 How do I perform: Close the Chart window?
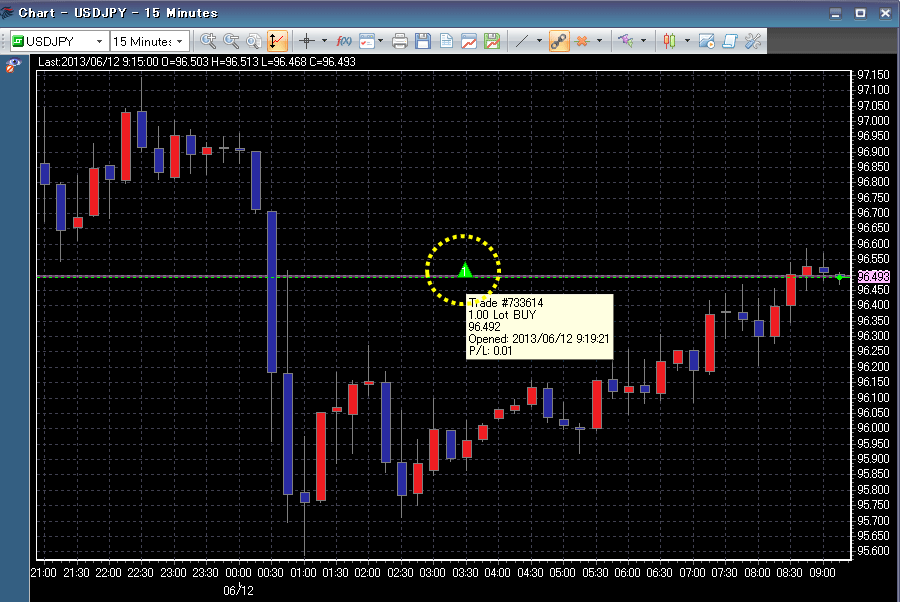point(885,13)
